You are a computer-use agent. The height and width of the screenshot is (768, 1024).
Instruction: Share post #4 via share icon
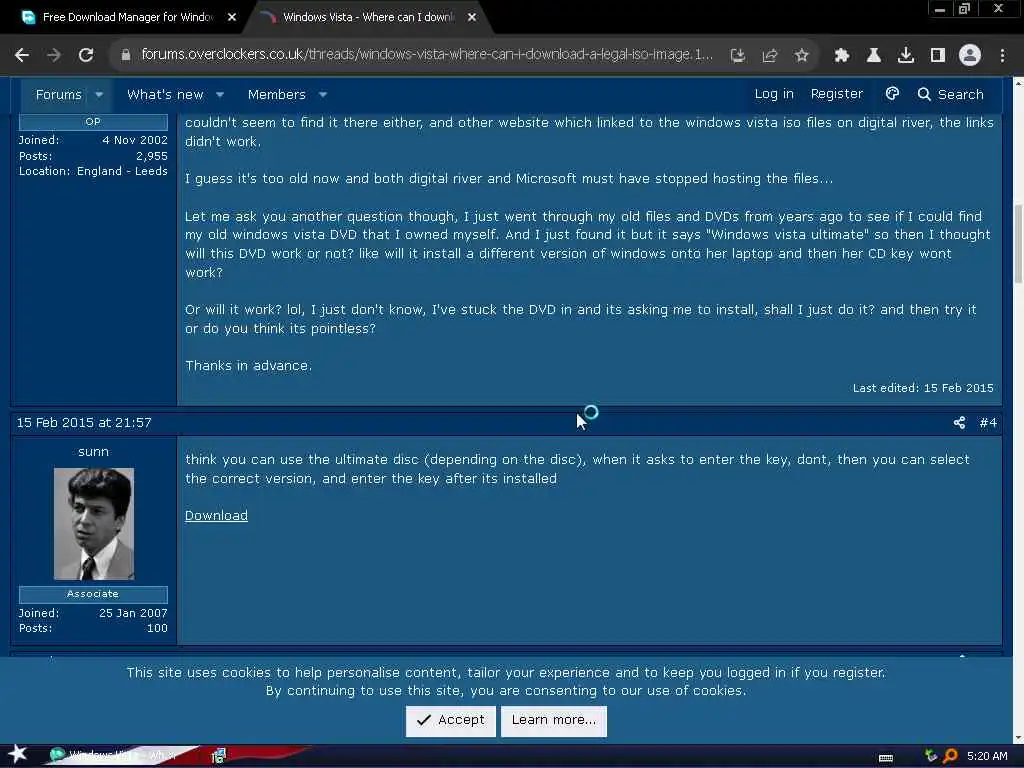pos(959,423)
